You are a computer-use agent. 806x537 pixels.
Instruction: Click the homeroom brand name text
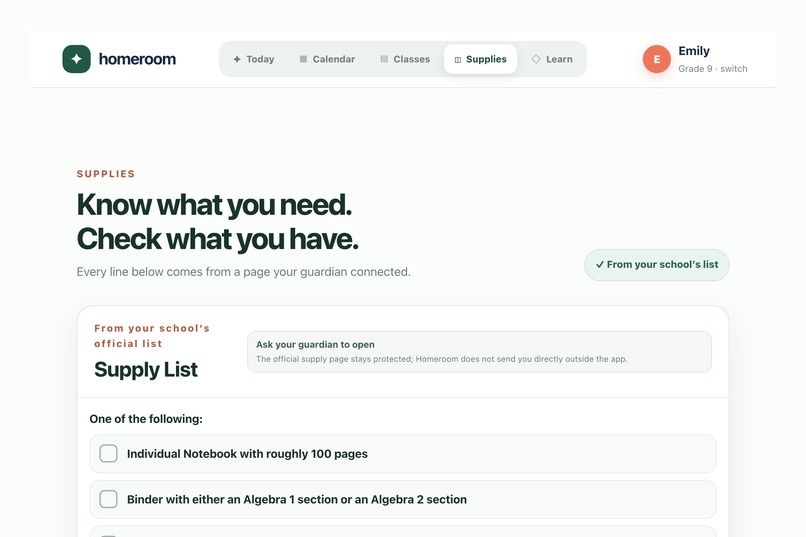137,59
